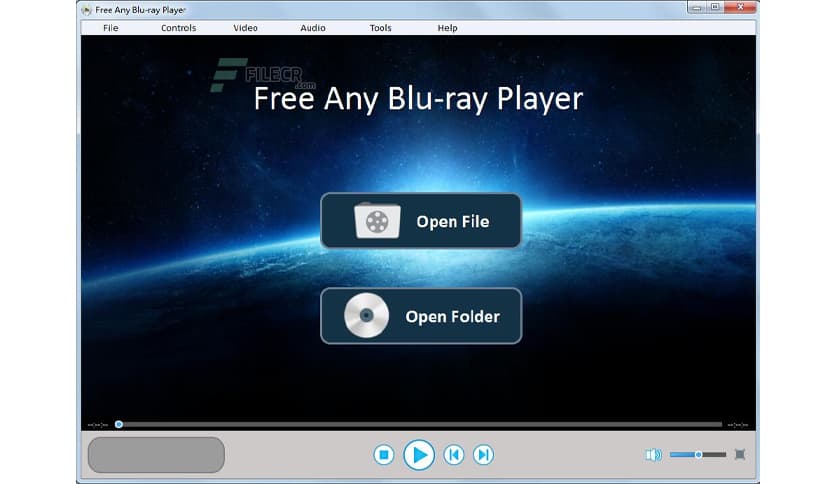Screen dimensions: 836x484
Task: Click the Open Folder button
Action: coord(421,316)
